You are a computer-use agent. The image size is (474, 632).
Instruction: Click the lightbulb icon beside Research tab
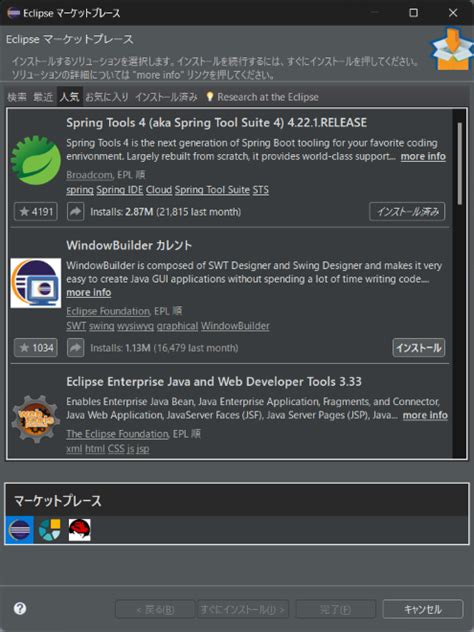(210, 96)
